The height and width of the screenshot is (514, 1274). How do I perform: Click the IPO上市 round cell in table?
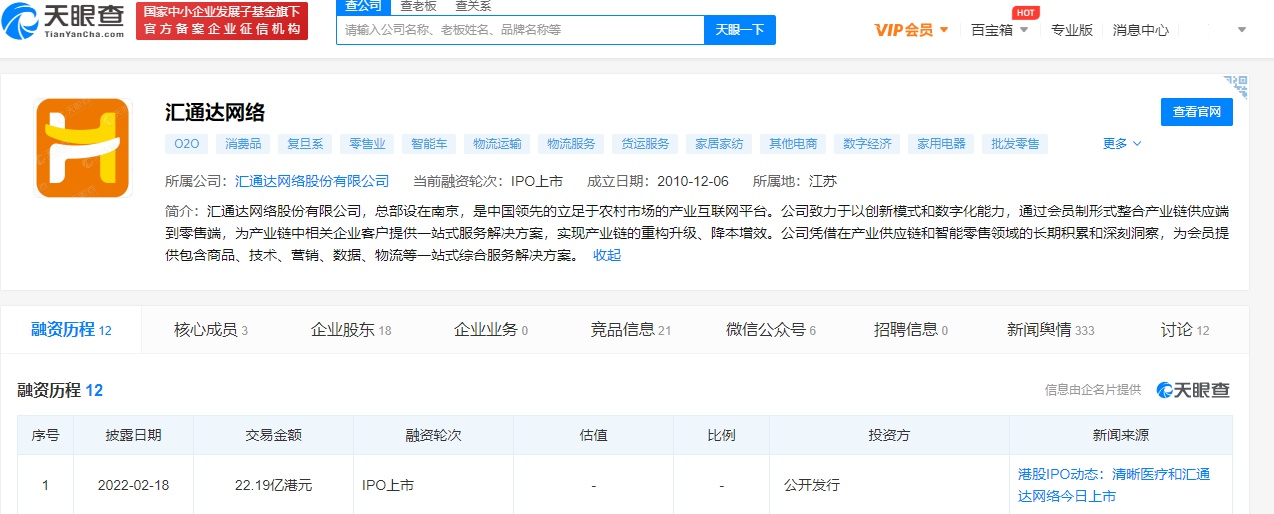click(x=433, y=485)
